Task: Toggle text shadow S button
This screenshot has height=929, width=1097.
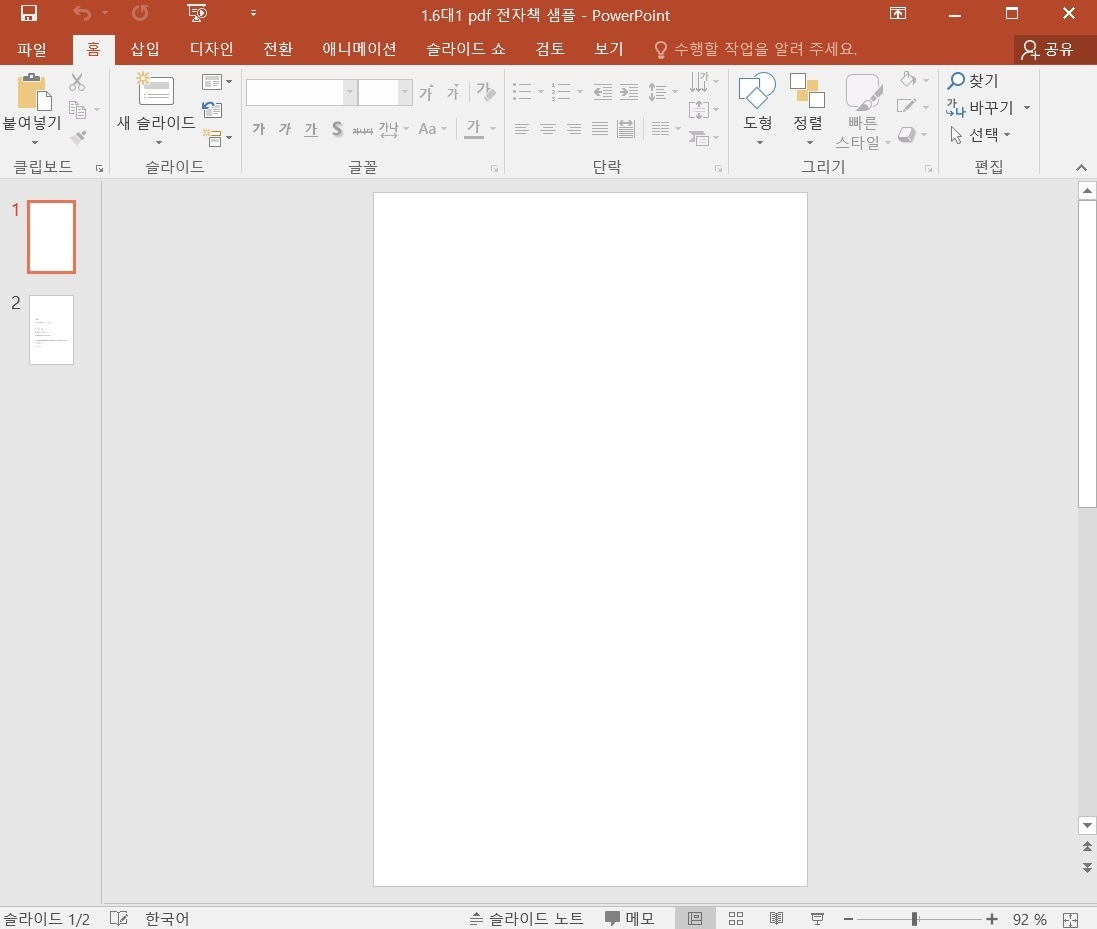Action: click(x=337, y=129)
